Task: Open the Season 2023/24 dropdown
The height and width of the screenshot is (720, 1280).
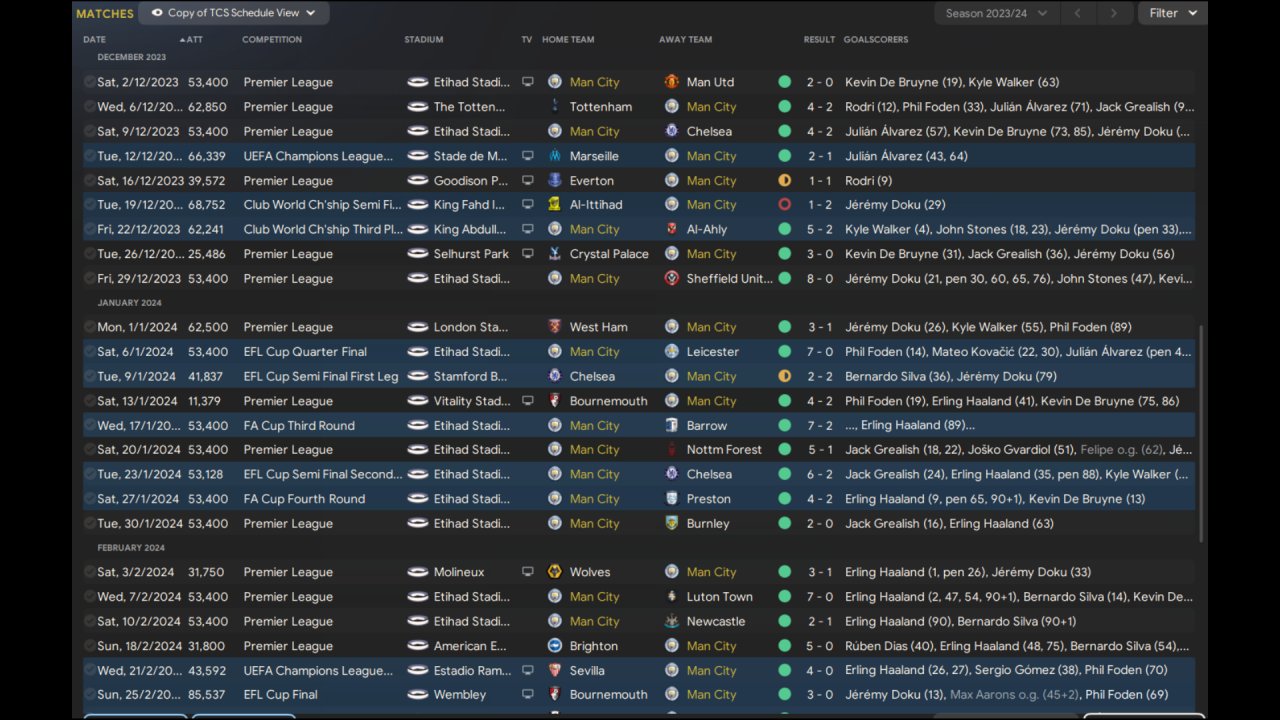Action: tap(996, 13)
